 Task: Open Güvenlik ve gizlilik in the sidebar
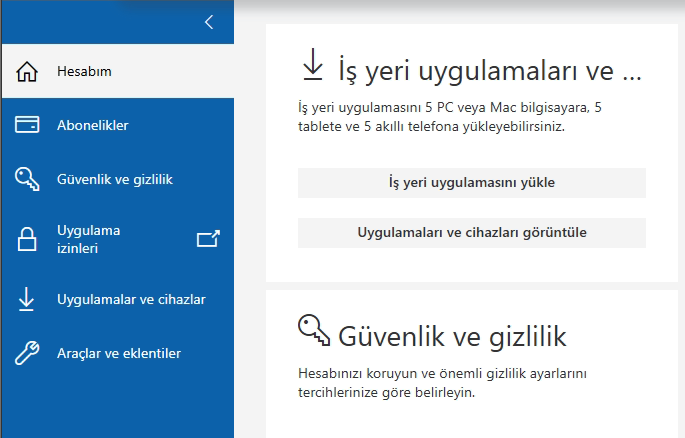tap(118, 179)
